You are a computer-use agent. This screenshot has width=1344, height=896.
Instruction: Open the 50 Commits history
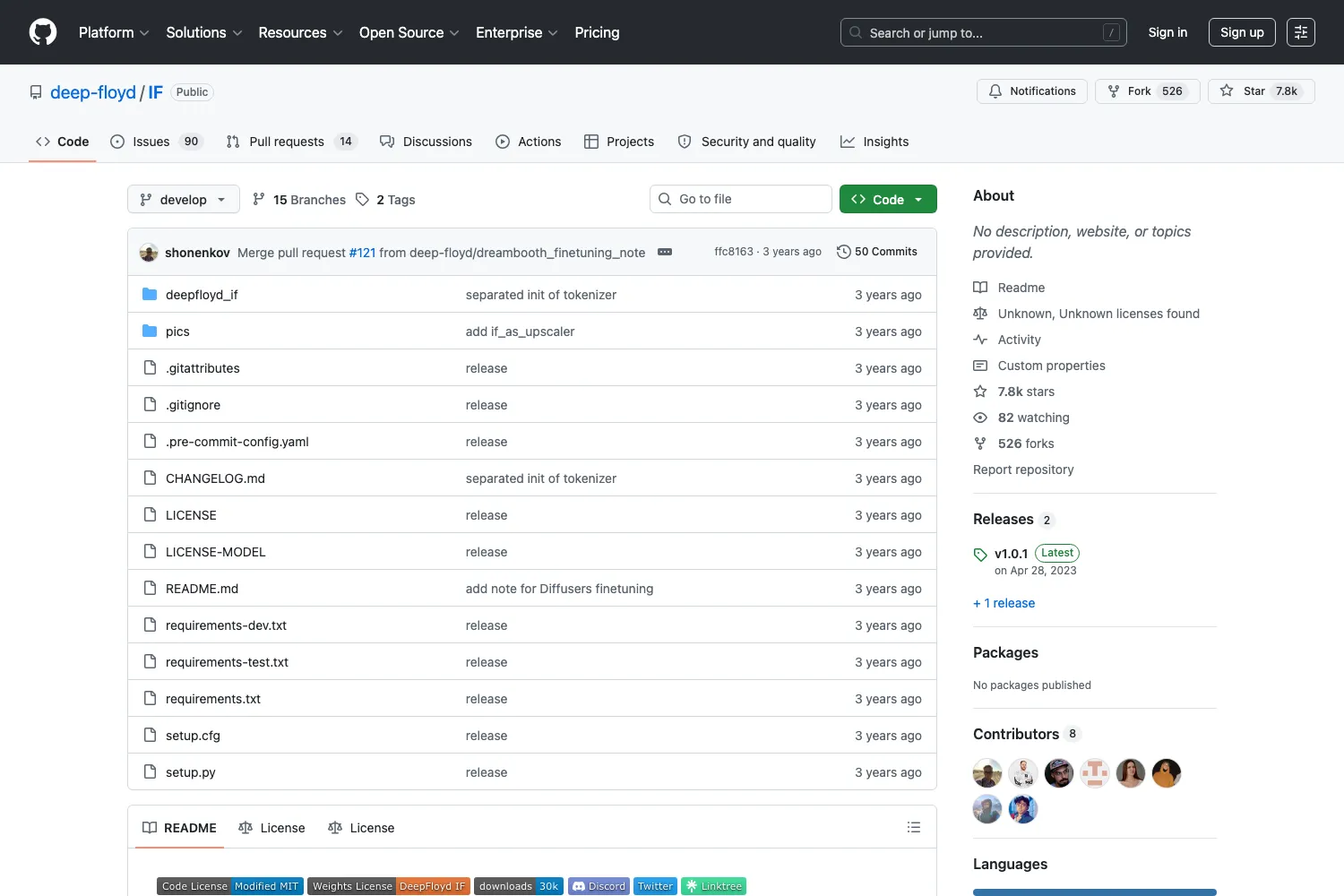point(877,252)
